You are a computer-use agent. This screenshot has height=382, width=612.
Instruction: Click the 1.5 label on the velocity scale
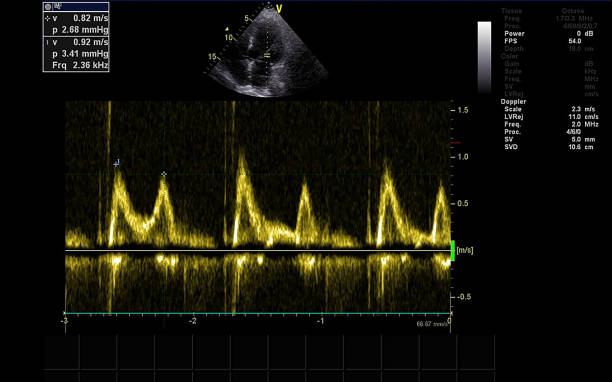tap(463, 110)
